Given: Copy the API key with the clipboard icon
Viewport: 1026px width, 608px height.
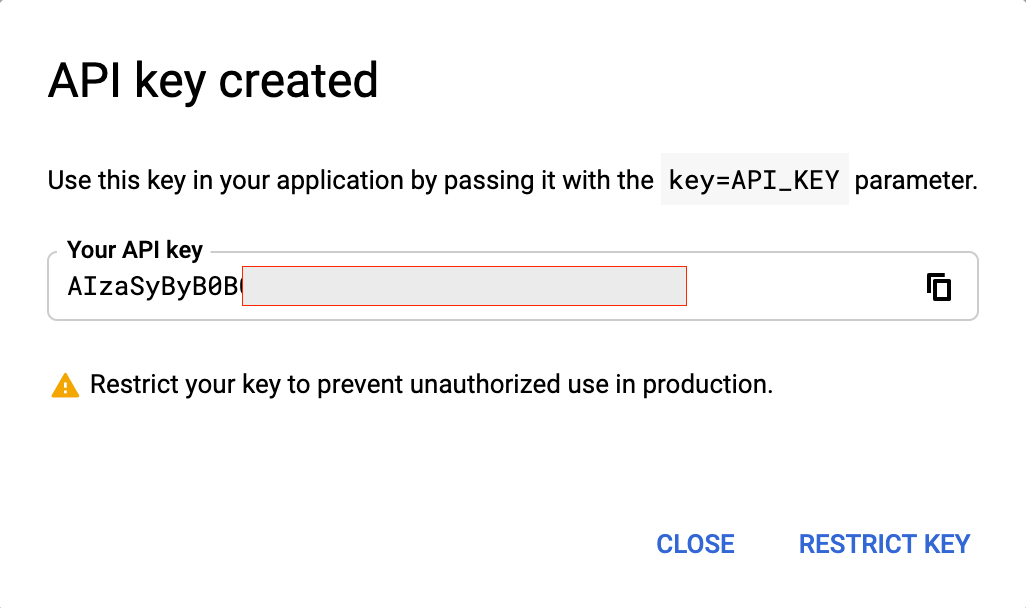Looking at the screenshot, I should 939,287.
